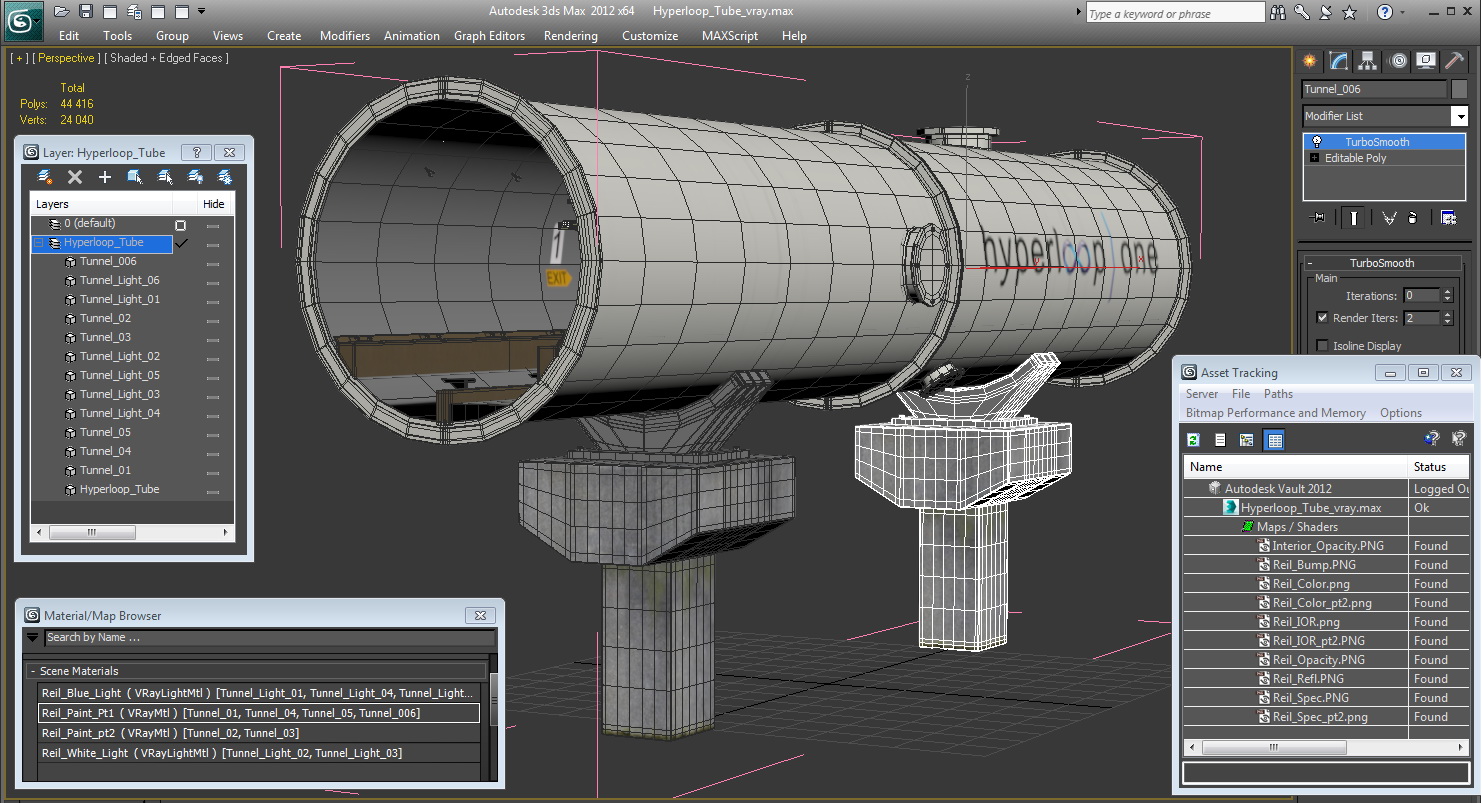
Task: Toggle the Render Iters checkbox
Action: pyautogui.click(x=1323, y=318)
